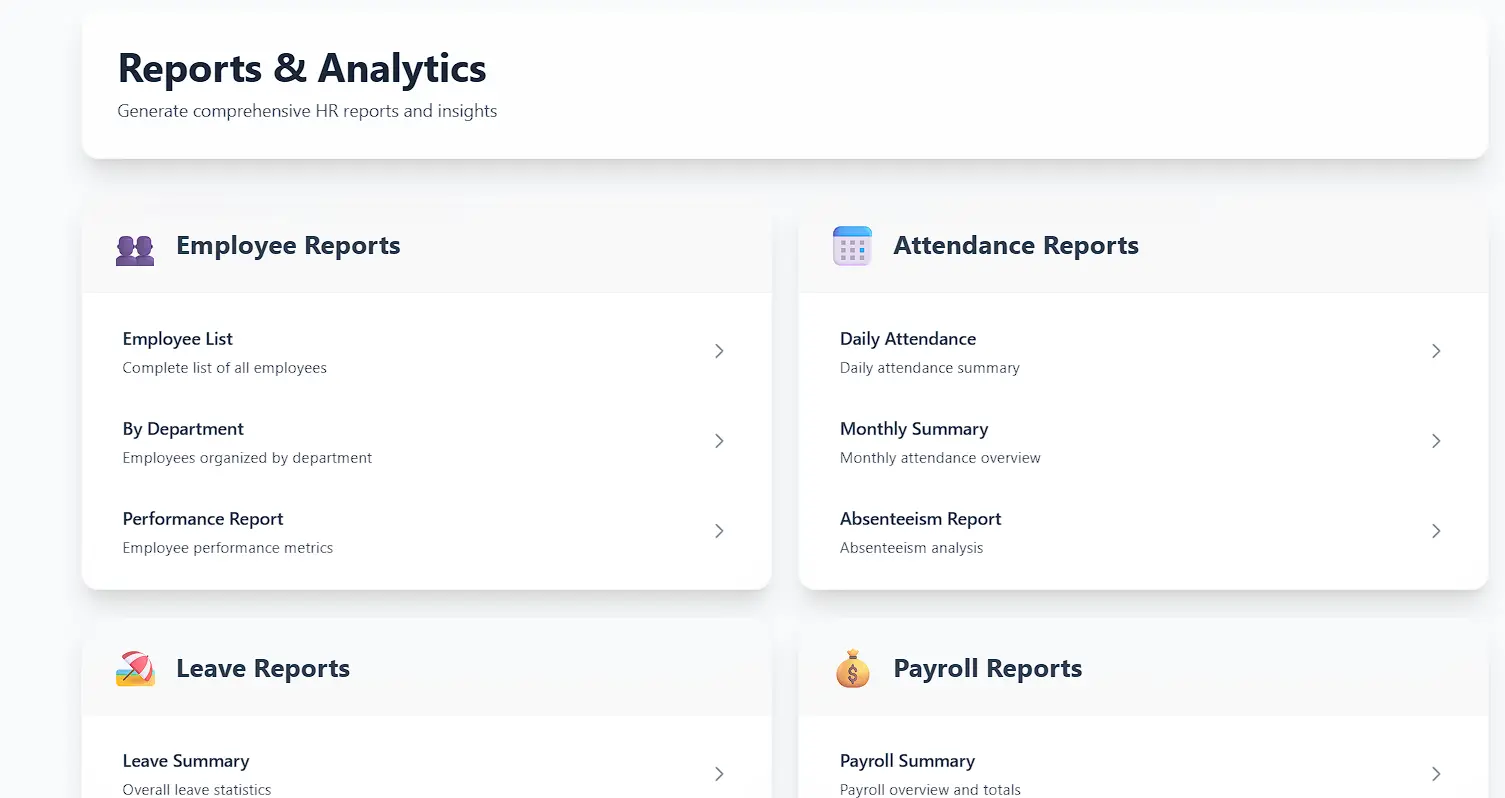Expand the Daily Attendance chevron arrow
Image resolution: width=1505 pixels, height=798 pixels.
(x=1436, y=351)
